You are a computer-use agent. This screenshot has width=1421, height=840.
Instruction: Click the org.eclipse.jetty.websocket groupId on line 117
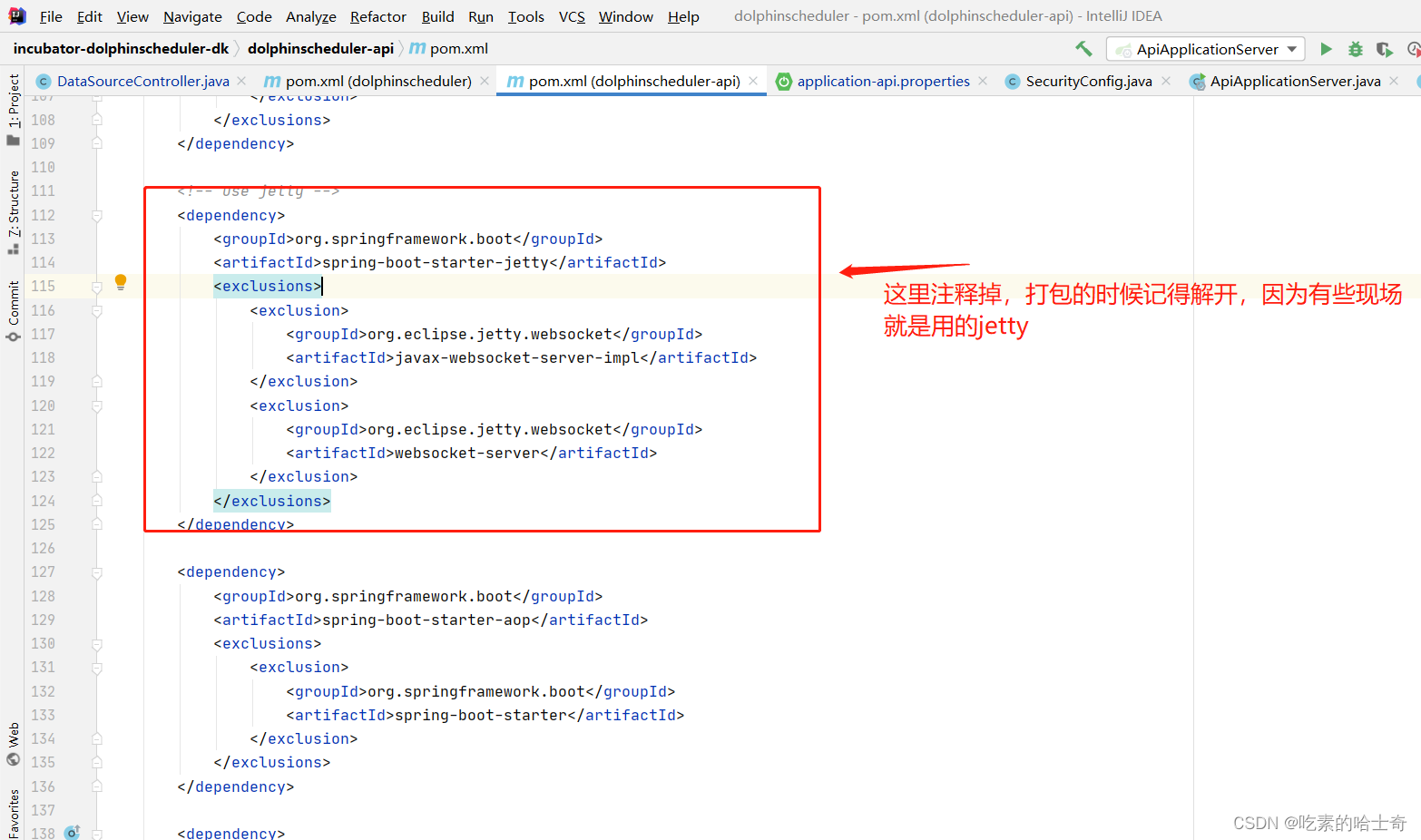(490, 334)
